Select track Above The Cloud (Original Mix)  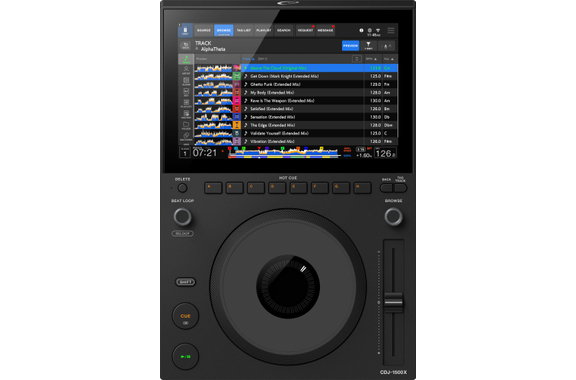320,68
